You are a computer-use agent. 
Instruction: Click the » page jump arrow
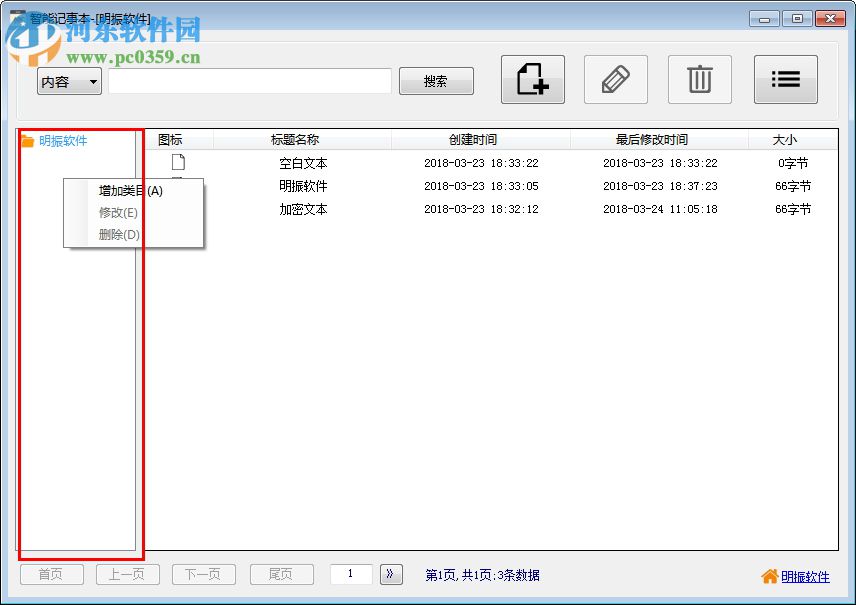tap(390, 574)
